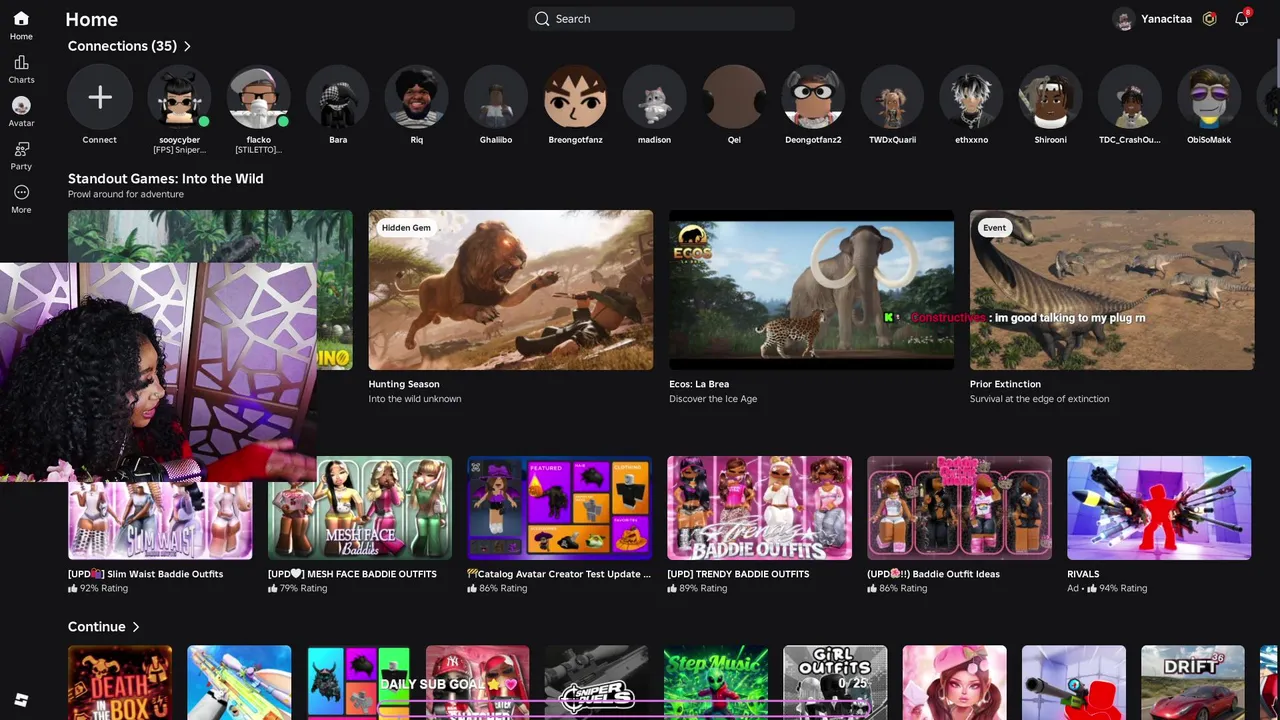Click '79% Rating' under MESH FACE
The image size is (1280, 720).
pos(304,589)
